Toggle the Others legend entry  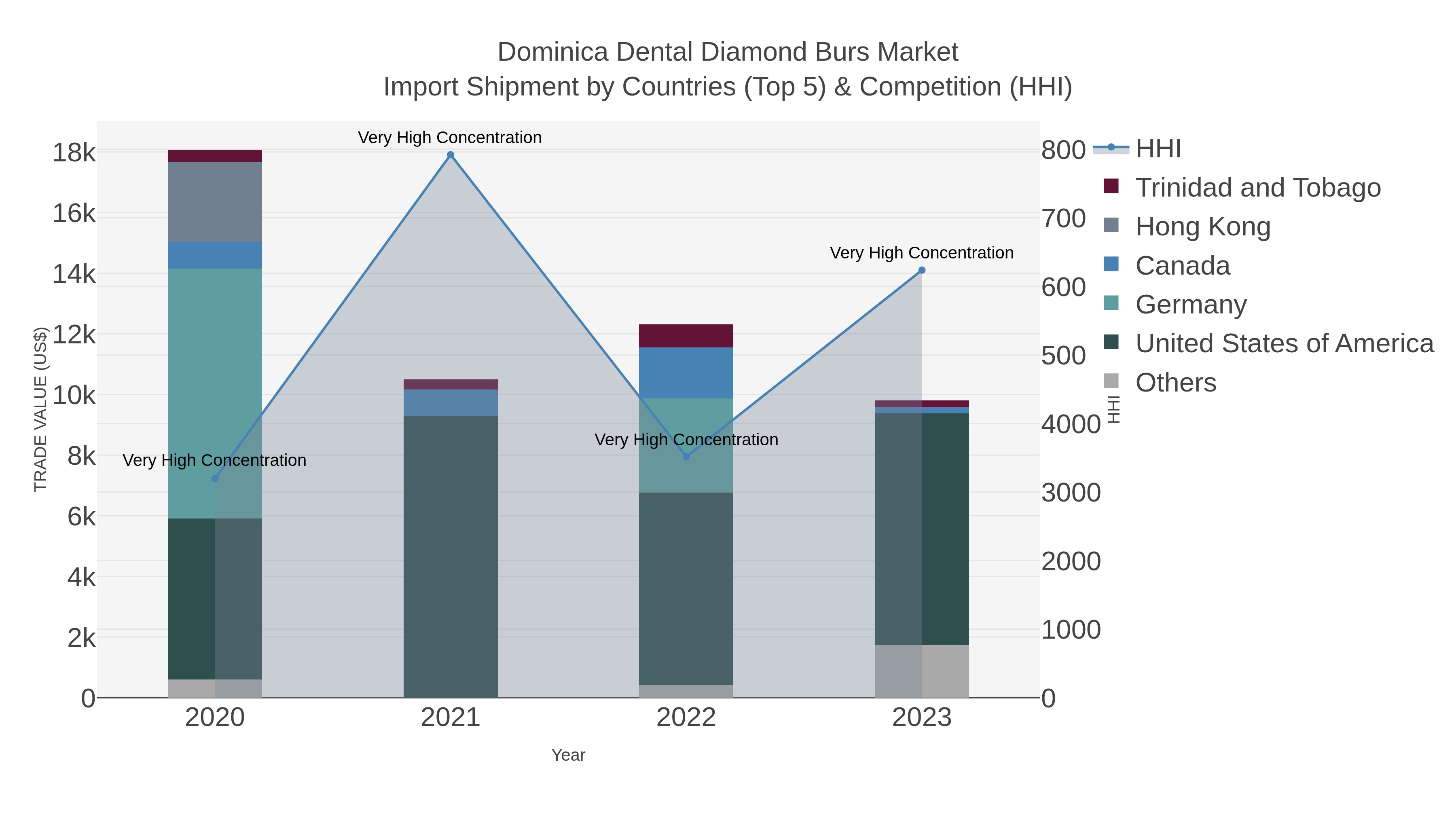(x=1160, y=383)
